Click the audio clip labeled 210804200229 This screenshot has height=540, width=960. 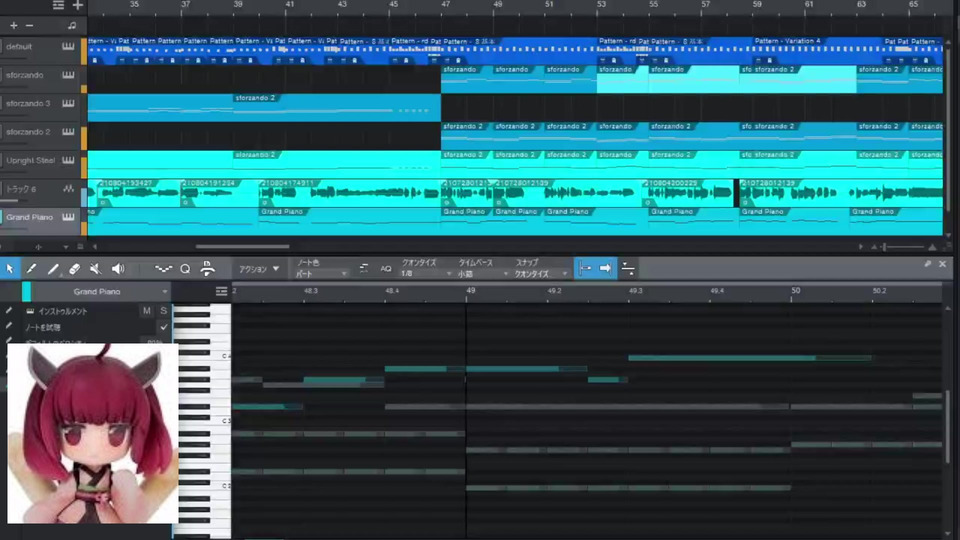(x=687, y=193)
